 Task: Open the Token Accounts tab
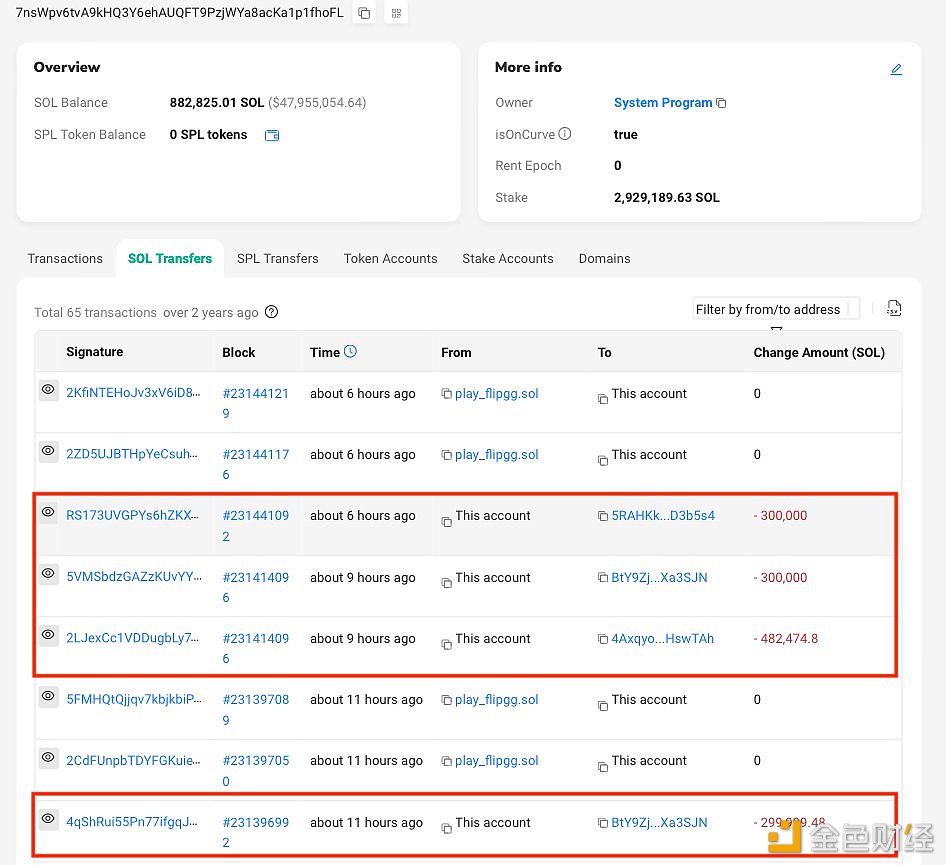[x=390, y=259]
